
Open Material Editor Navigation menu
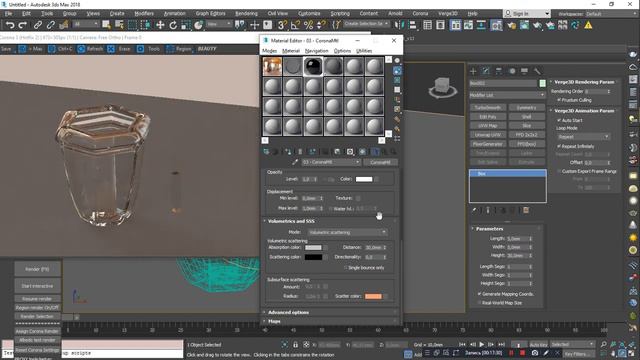click(x=316, y=51)
